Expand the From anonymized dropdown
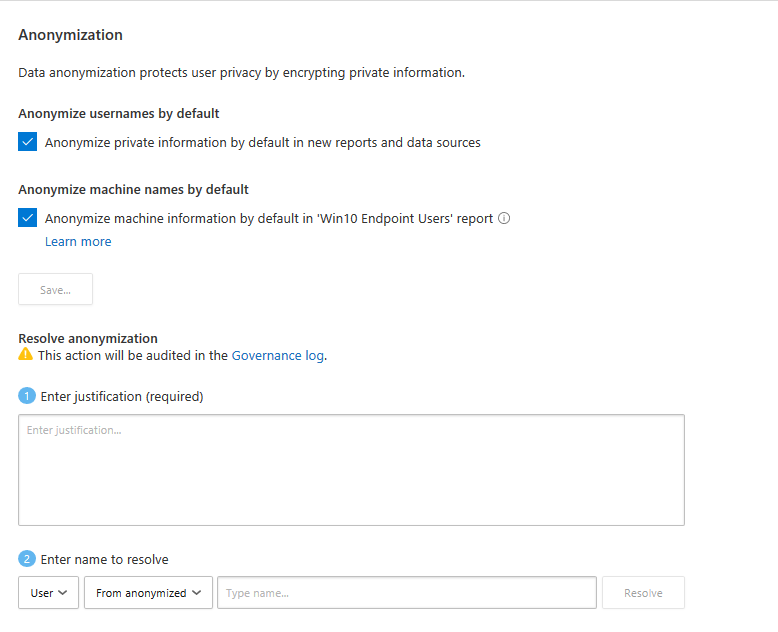Image resolution: width=778 pixels, height=632 pixels. click(148, 593)
